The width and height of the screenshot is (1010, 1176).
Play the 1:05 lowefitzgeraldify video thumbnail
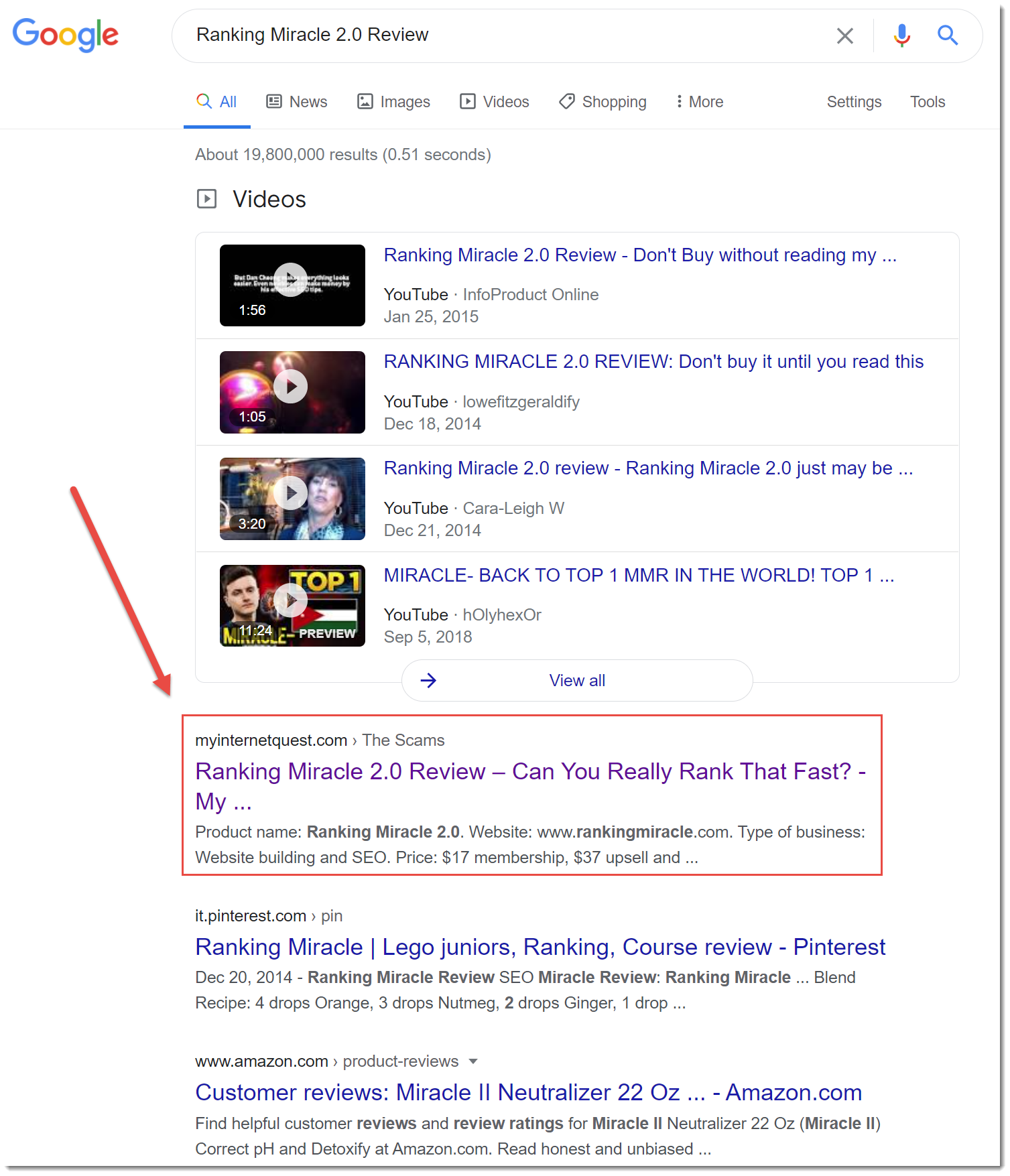(292, 392)
